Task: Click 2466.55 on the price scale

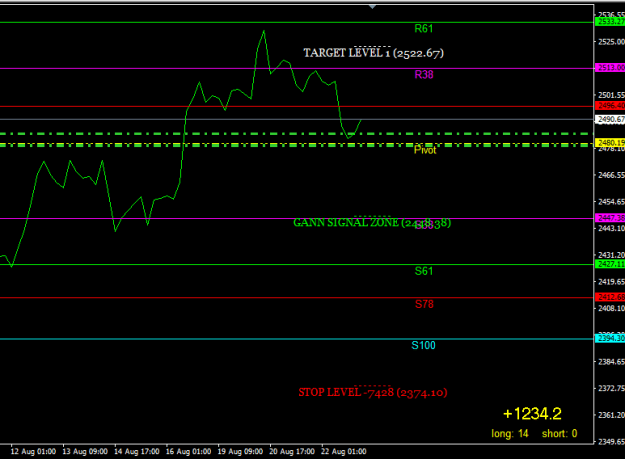Action: click(x=611, y=175)
